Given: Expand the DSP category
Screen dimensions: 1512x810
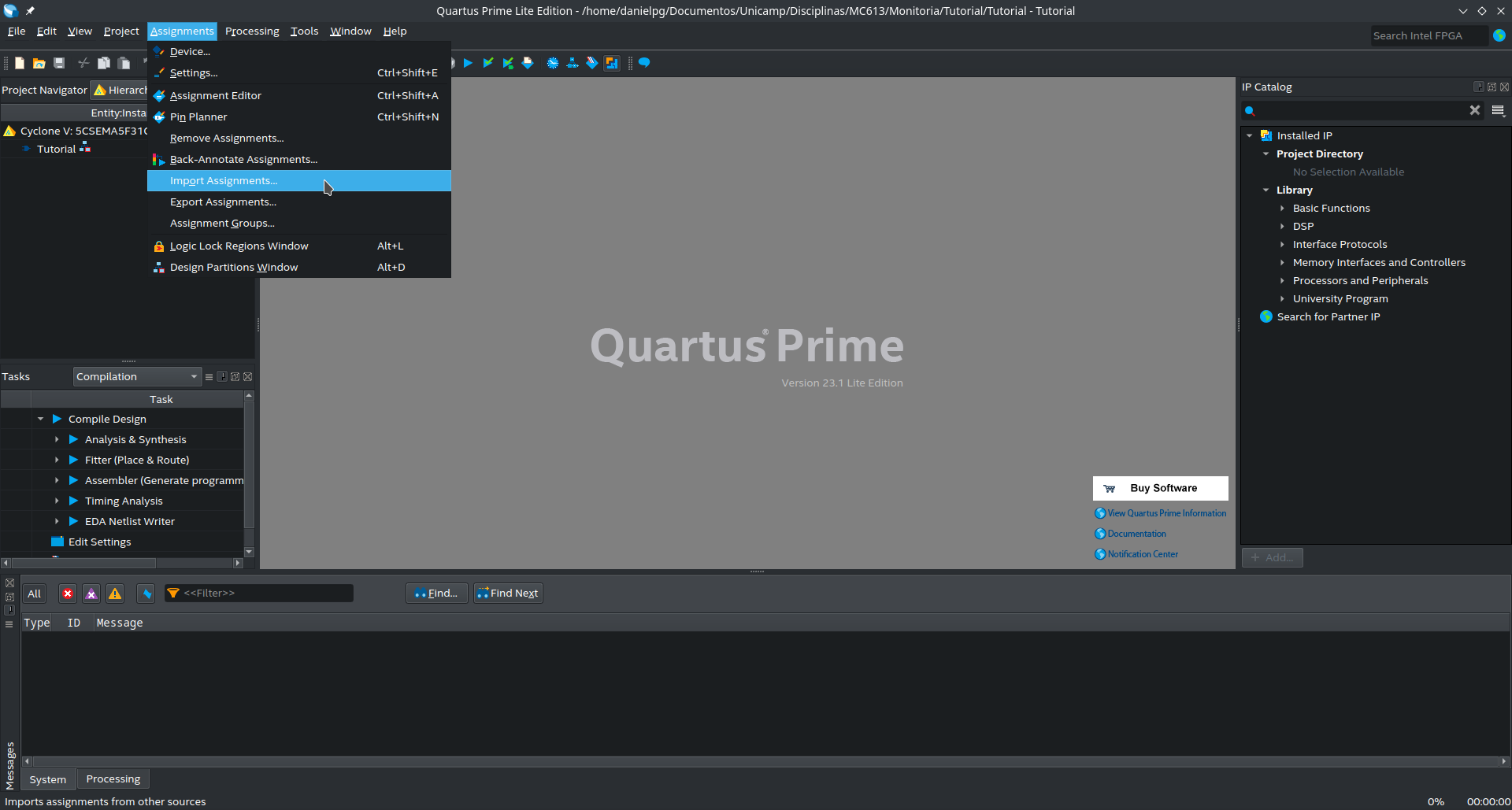Looking at the screenshot, I should (x=1282, y=227).
